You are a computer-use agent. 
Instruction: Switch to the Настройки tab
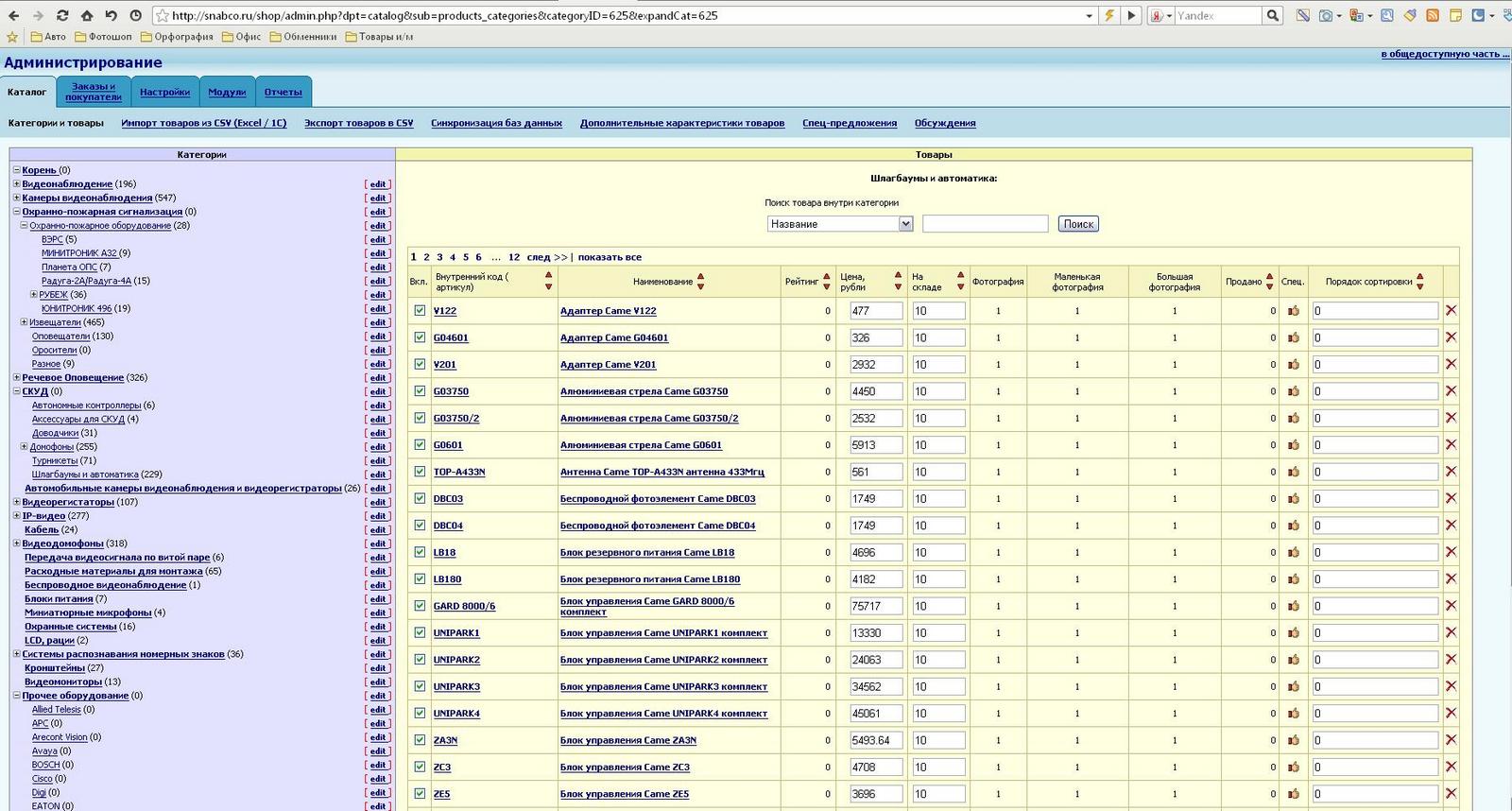point(164,93)
